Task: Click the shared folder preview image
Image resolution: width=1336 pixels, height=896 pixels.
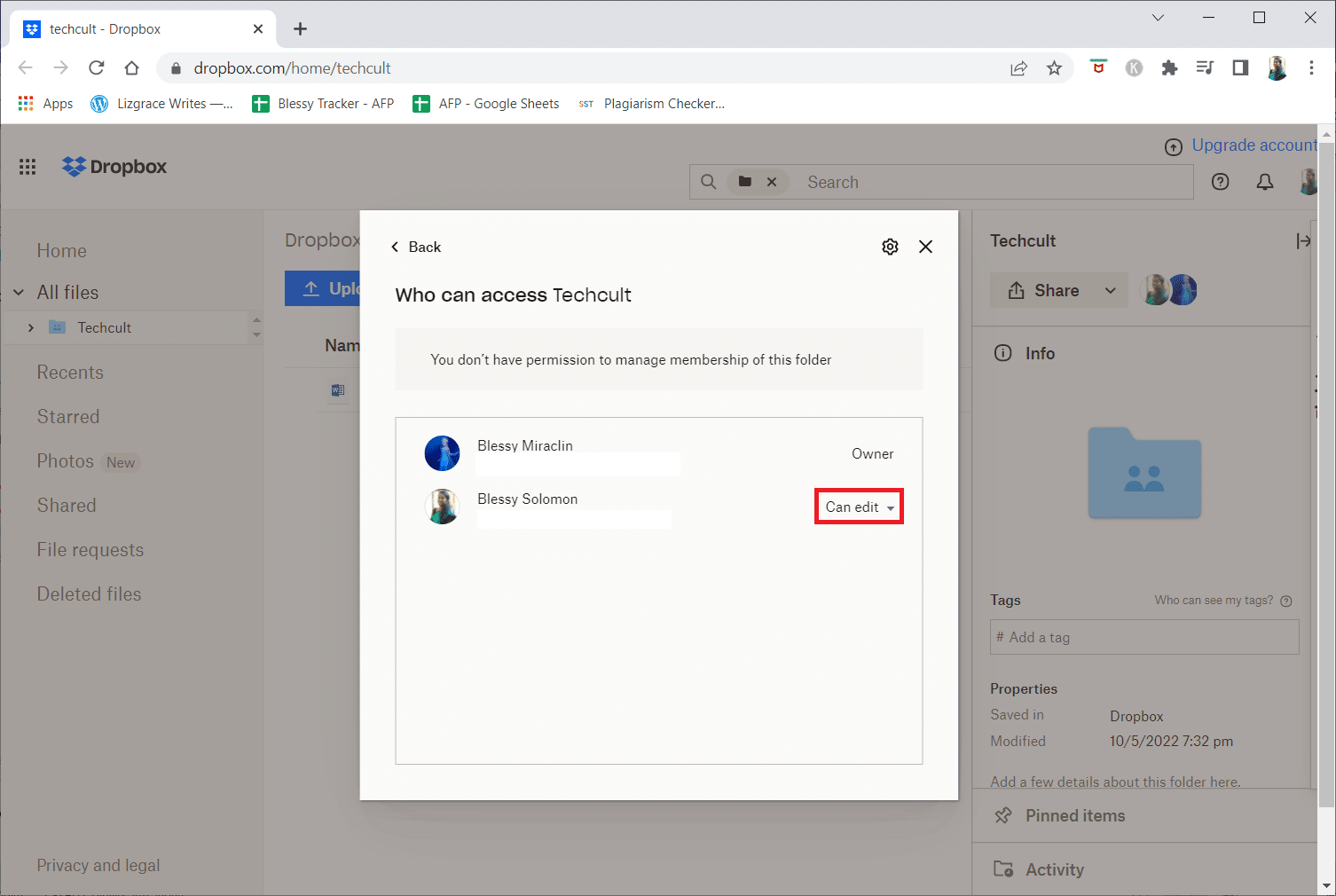Action: tap(1144, 473)
